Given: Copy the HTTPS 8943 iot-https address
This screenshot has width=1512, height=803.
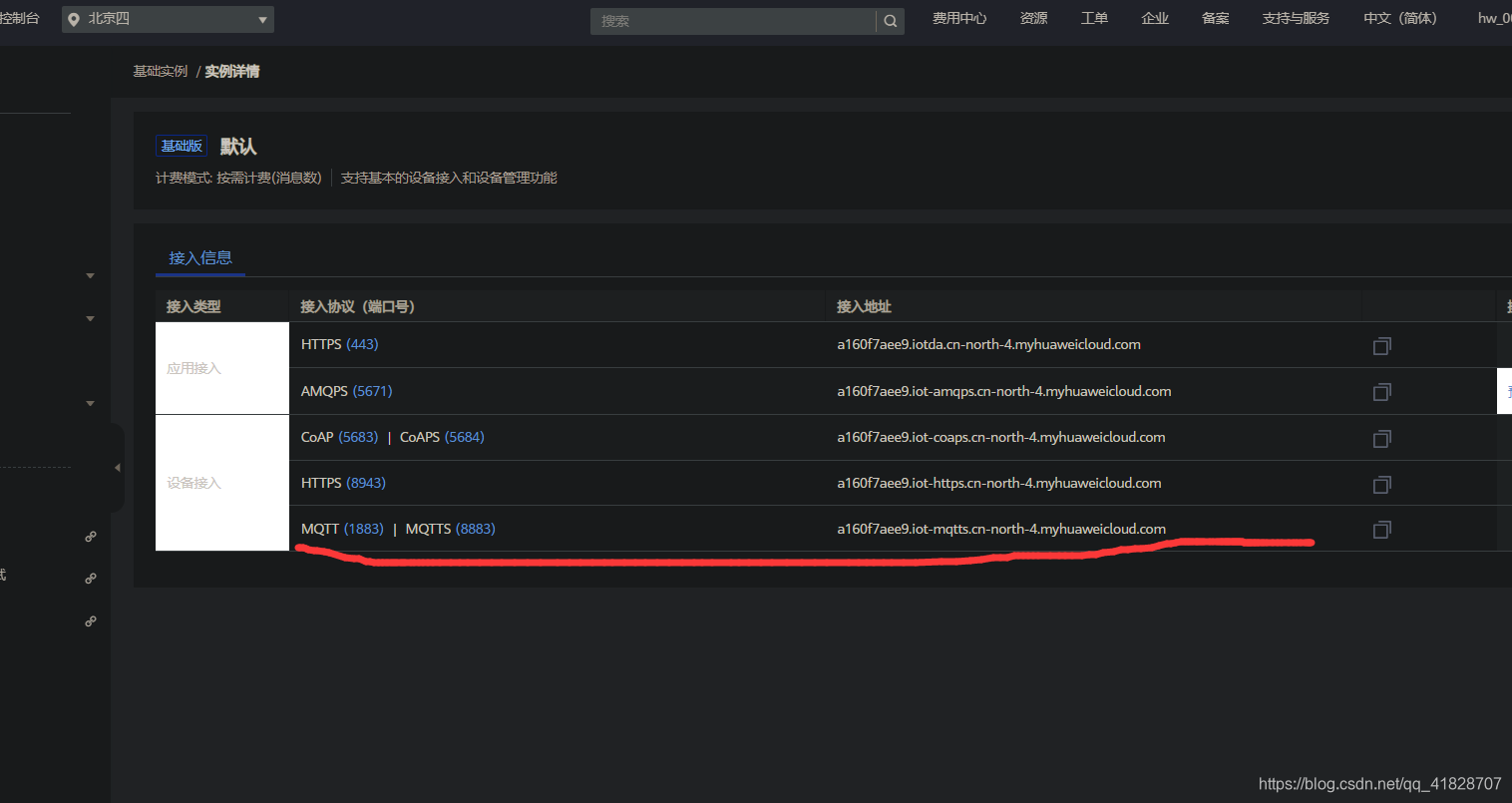Looking at the screenshot, I should tap(1381, 484).
